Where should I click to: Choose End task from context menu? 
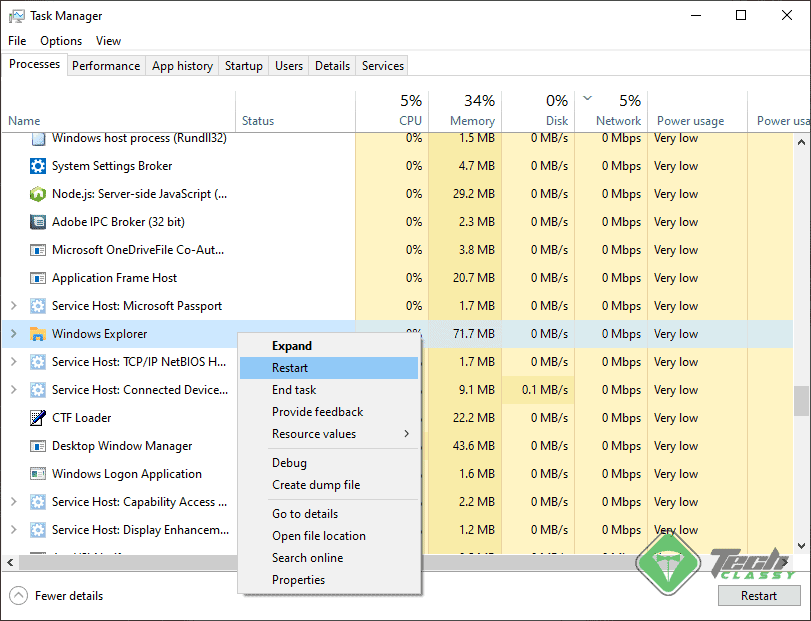[294, 390]
